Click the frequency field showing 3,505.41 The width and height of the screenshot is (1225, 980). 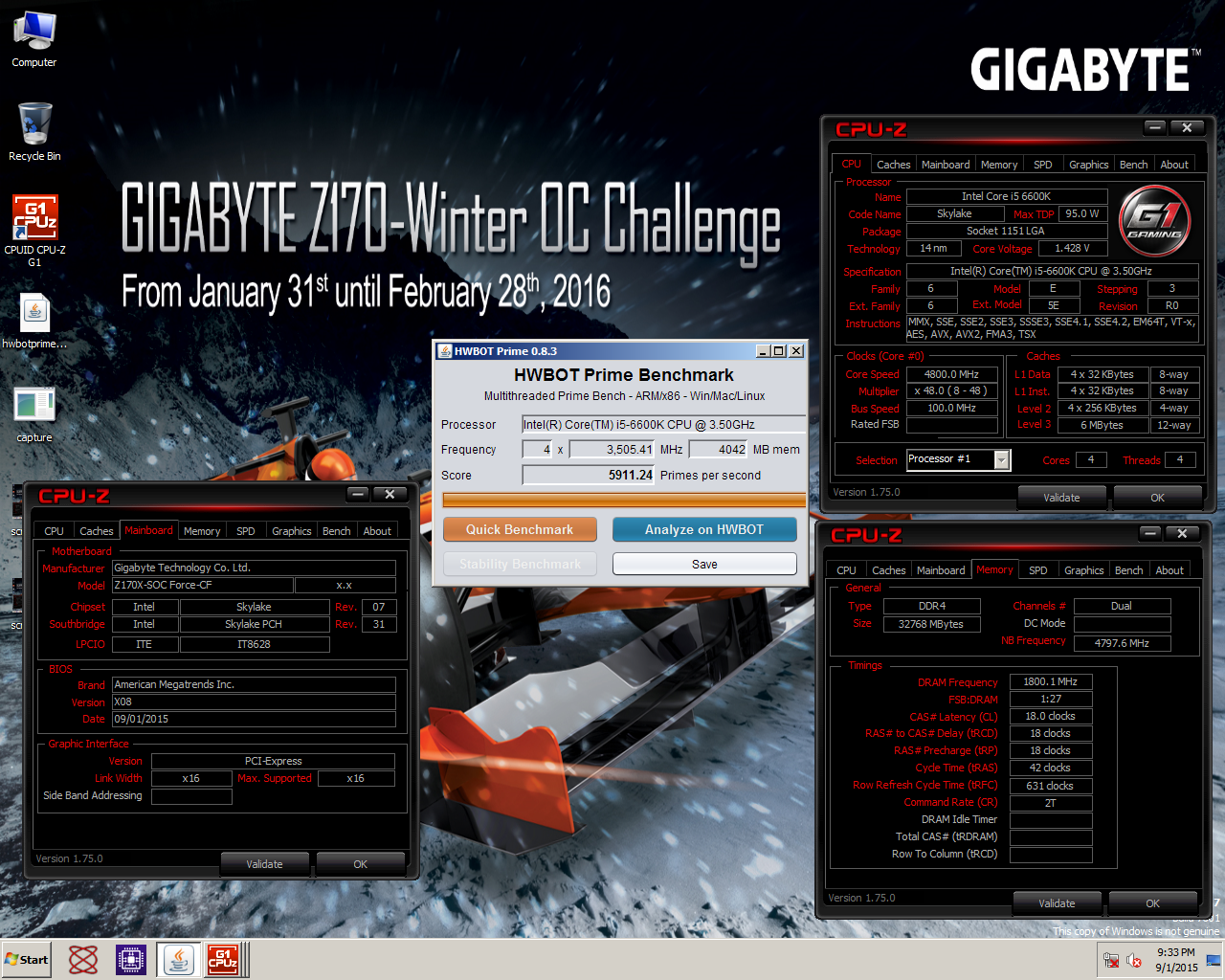tap(612, 450)
